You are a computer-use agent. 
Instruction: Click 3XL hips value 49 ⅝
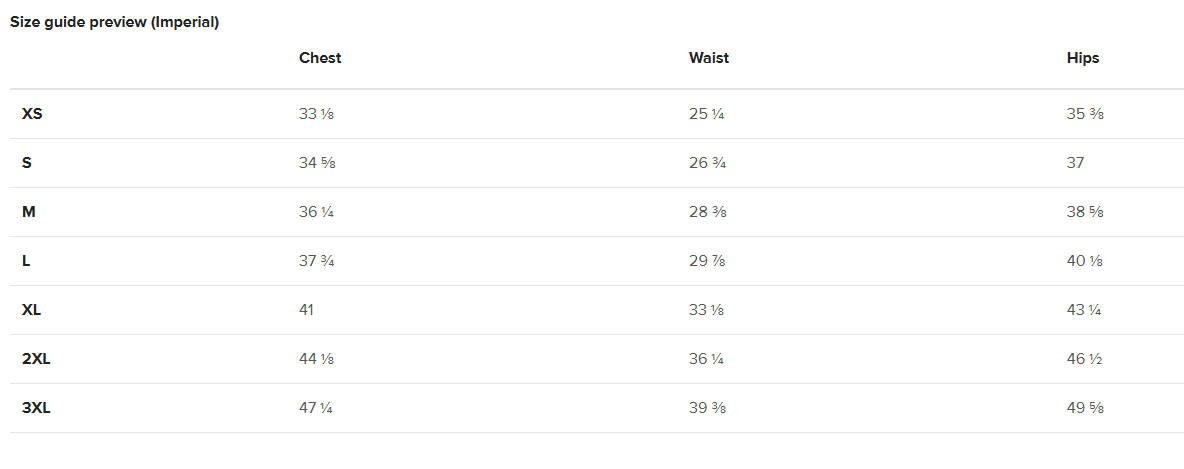1084,408
